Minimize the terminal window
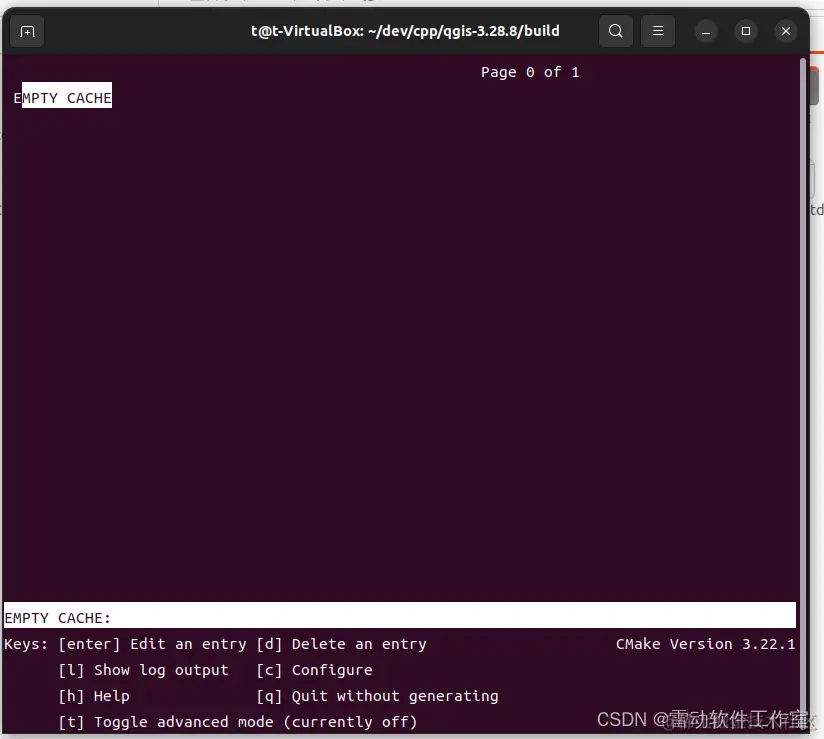 coord(706,32)
